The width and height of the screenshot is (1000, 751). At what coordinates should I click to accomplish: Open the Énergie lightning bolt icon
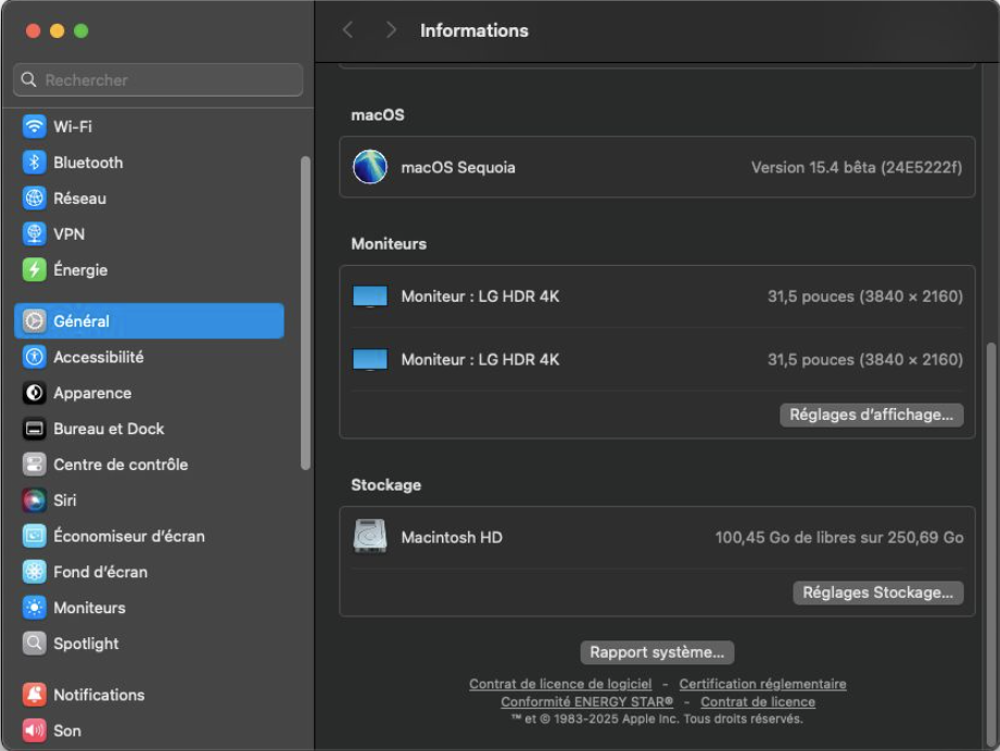(x=34, y=269)
